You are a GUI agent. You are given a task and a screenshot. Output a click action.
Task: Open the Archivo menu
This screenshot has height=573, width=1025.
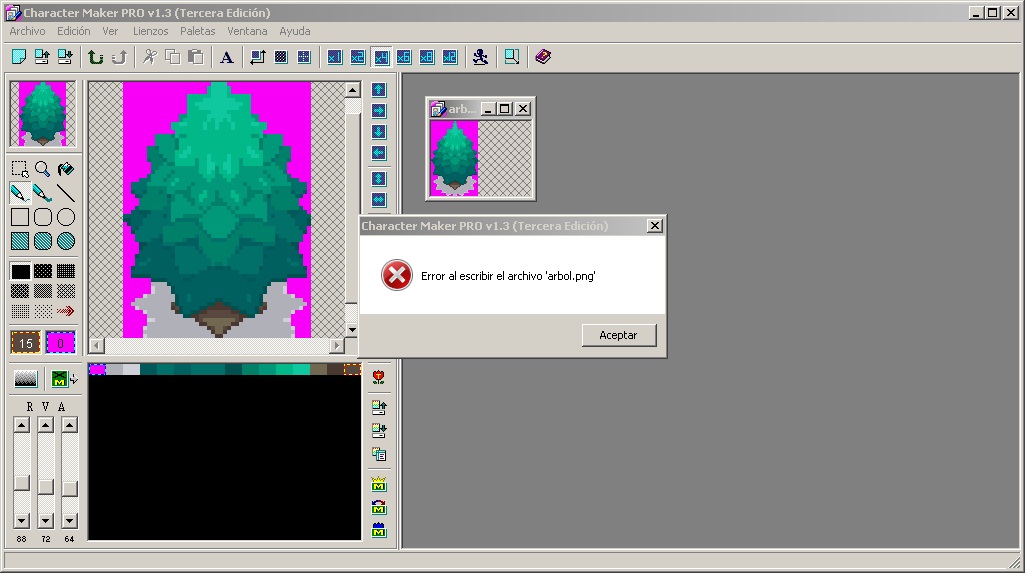tap(27, 31)
